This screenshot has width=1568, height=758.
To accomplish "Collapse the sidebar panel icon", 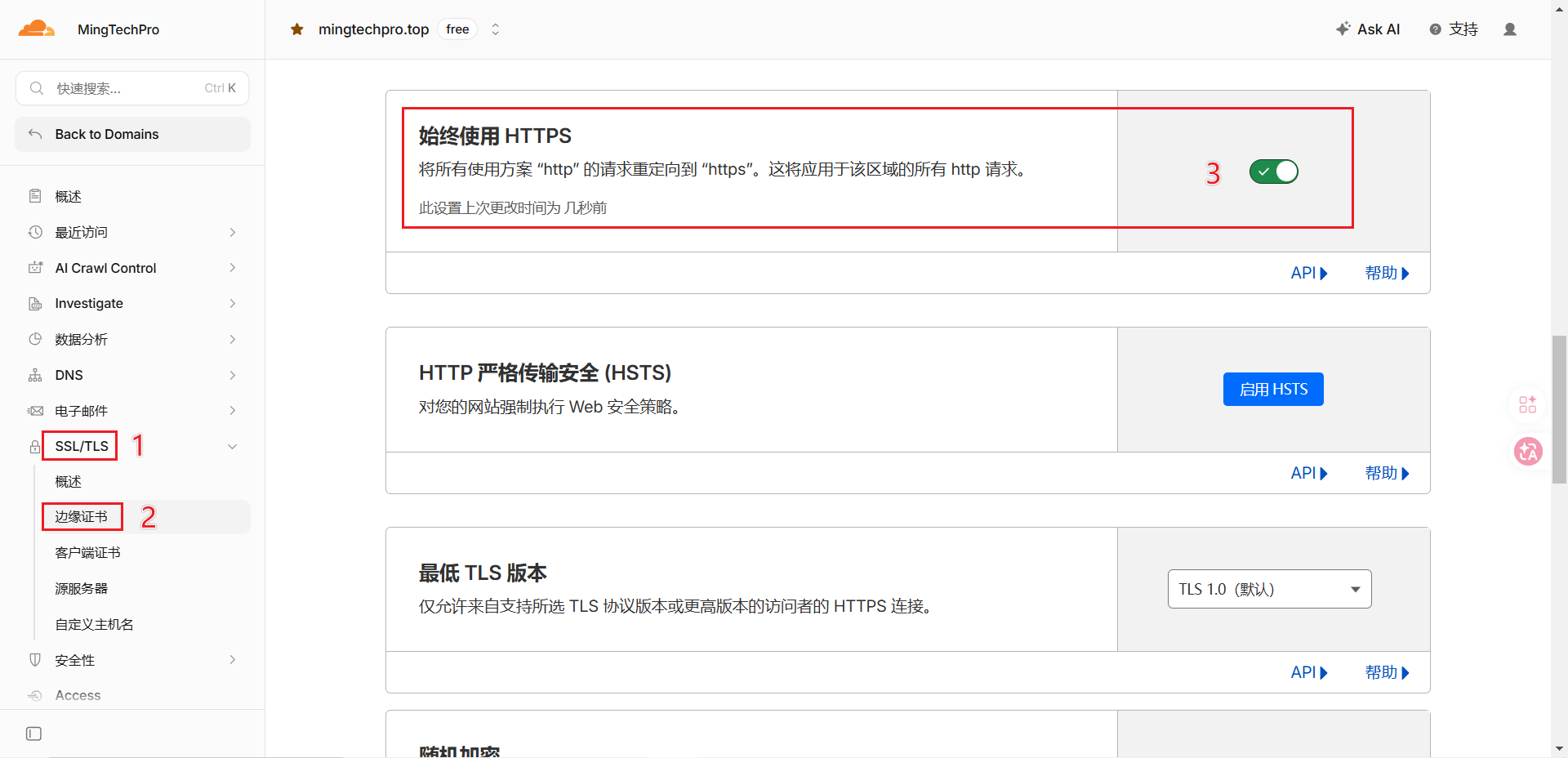I will pos(33,733).
